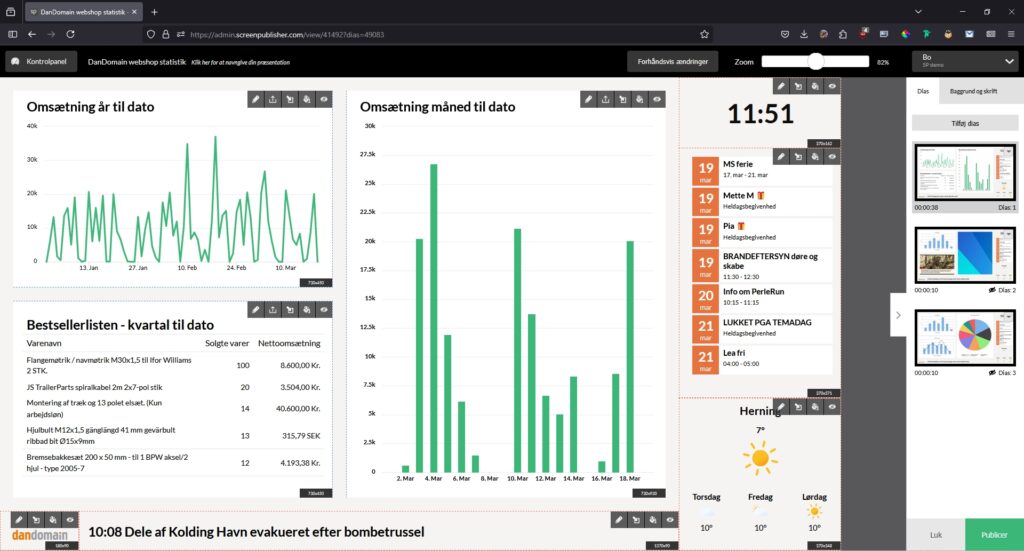The width and height of the screenshot is (1024, 551).
Task: Reload the page in browser
Action: 71,34
